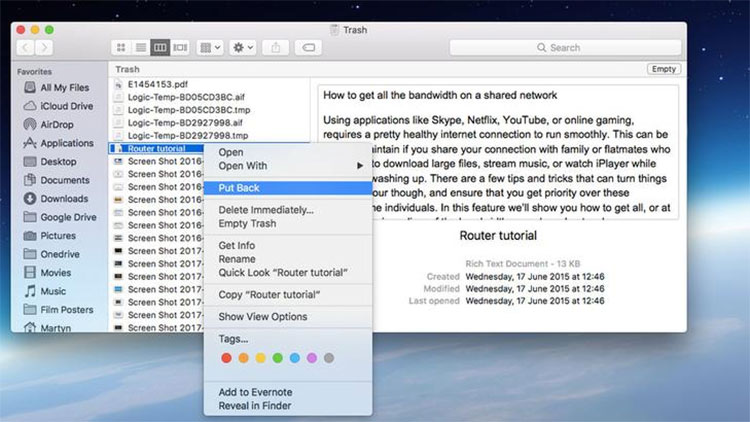Expand the Open With submenu

[x=287, y=166]
